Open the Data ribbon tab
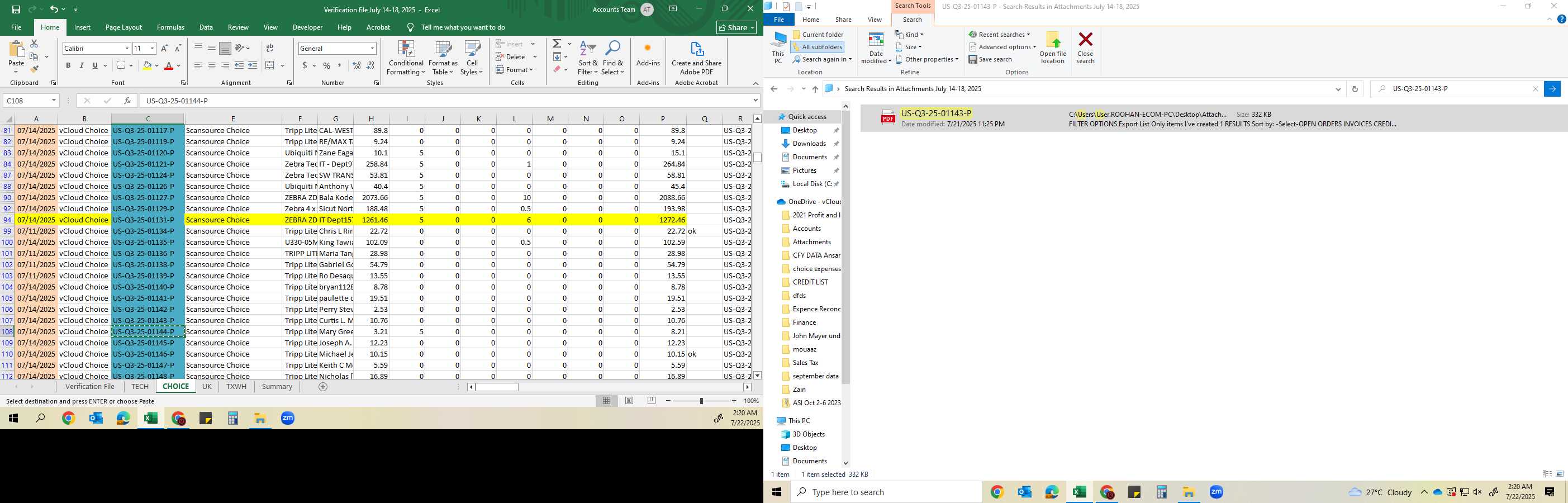The height and width of the screenshot is (503, 1568). point(206,27)
